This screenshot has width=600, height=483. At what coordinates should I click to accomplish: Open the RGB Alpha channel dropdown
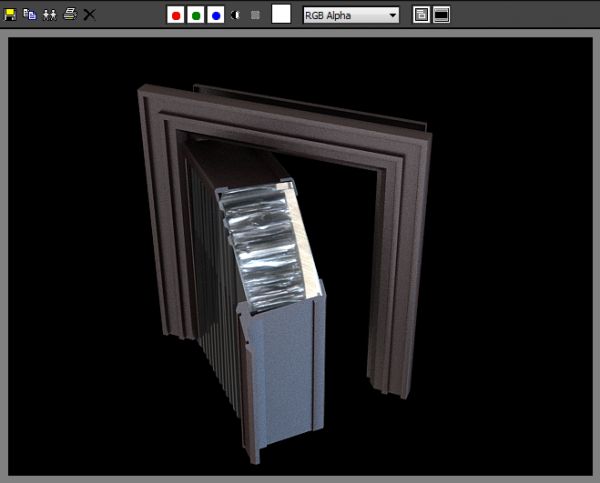350,15
